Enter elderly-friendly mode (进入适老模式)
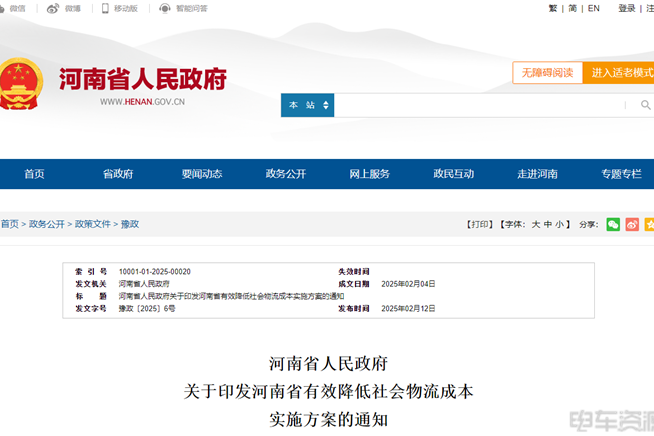The height and width of the screenshot is (436, 654). pyautogui.click(x=619, y=73)
